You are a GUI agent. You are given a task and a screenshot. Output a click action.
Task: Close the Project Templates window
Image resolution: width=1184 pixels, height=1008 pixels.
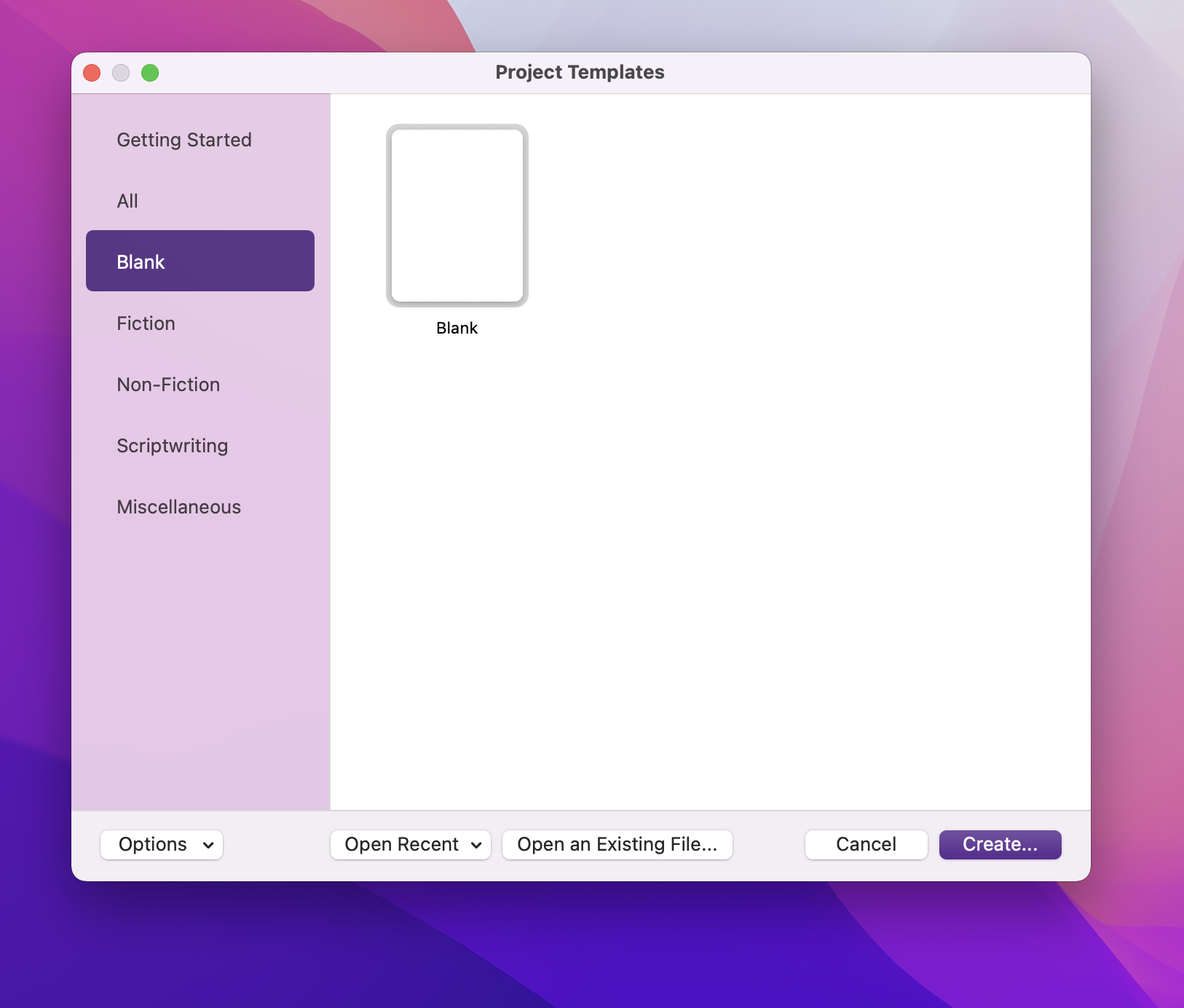point(92,73)
